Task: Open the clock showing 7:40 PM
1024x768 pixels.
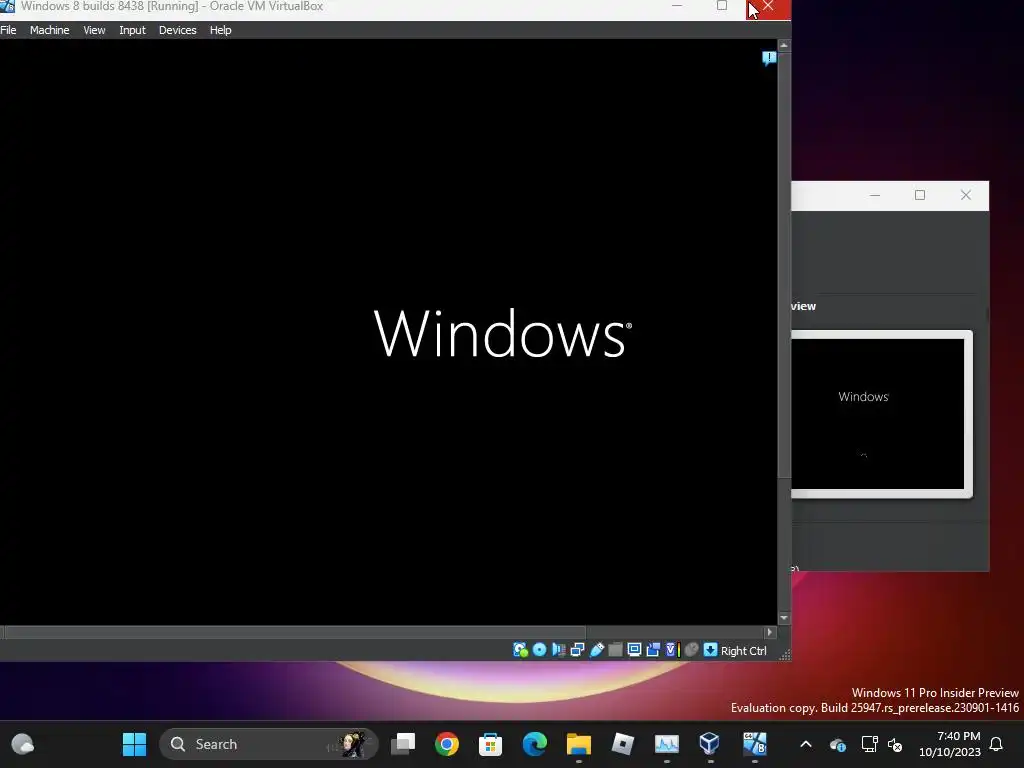Action: (x=950, y=744)
